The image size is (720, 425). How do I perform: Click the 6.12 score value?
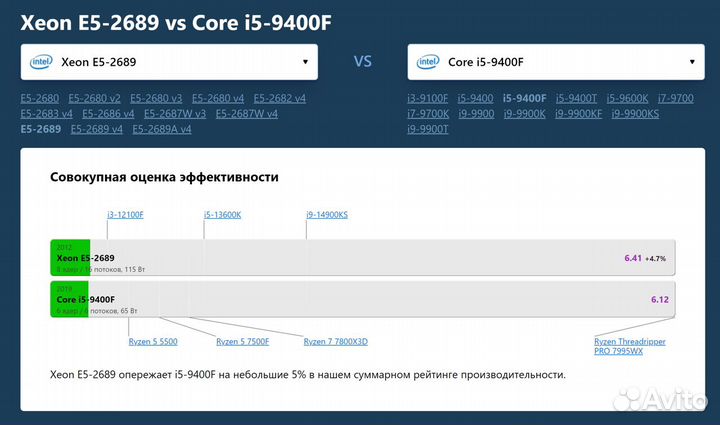pos(660,300)
